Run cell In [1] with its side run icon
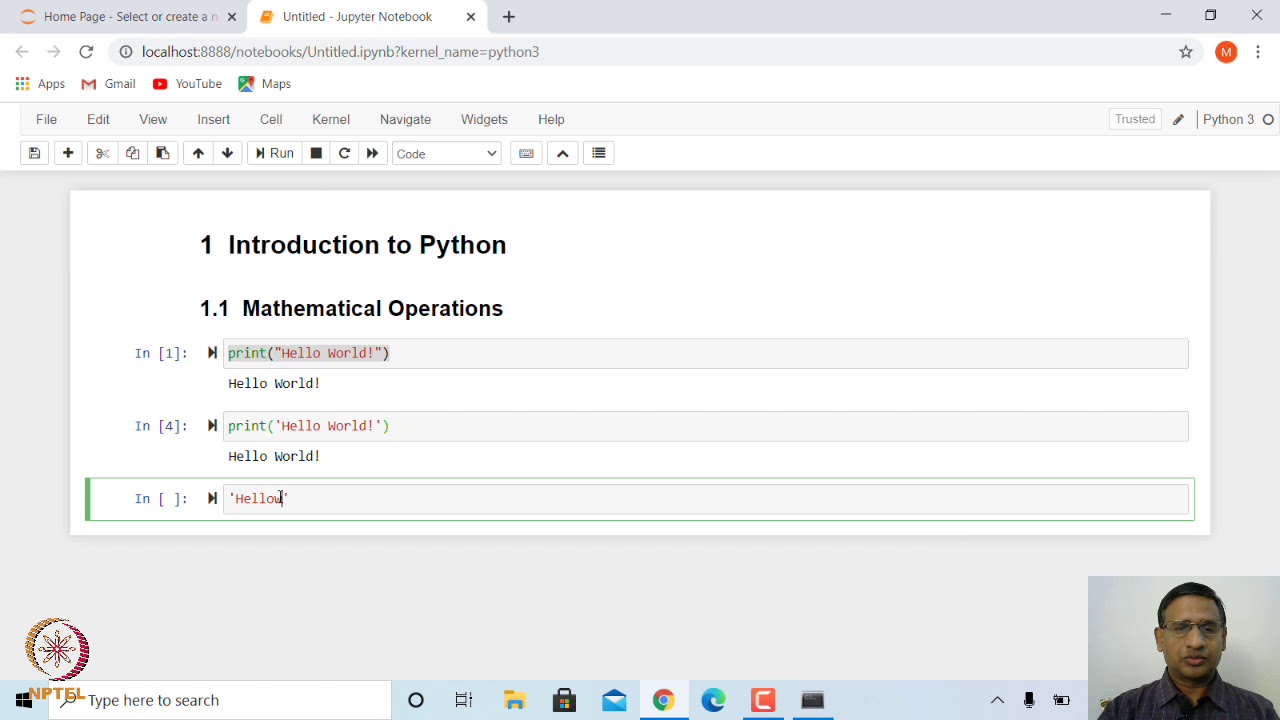1280x720 pixels. 212,353
